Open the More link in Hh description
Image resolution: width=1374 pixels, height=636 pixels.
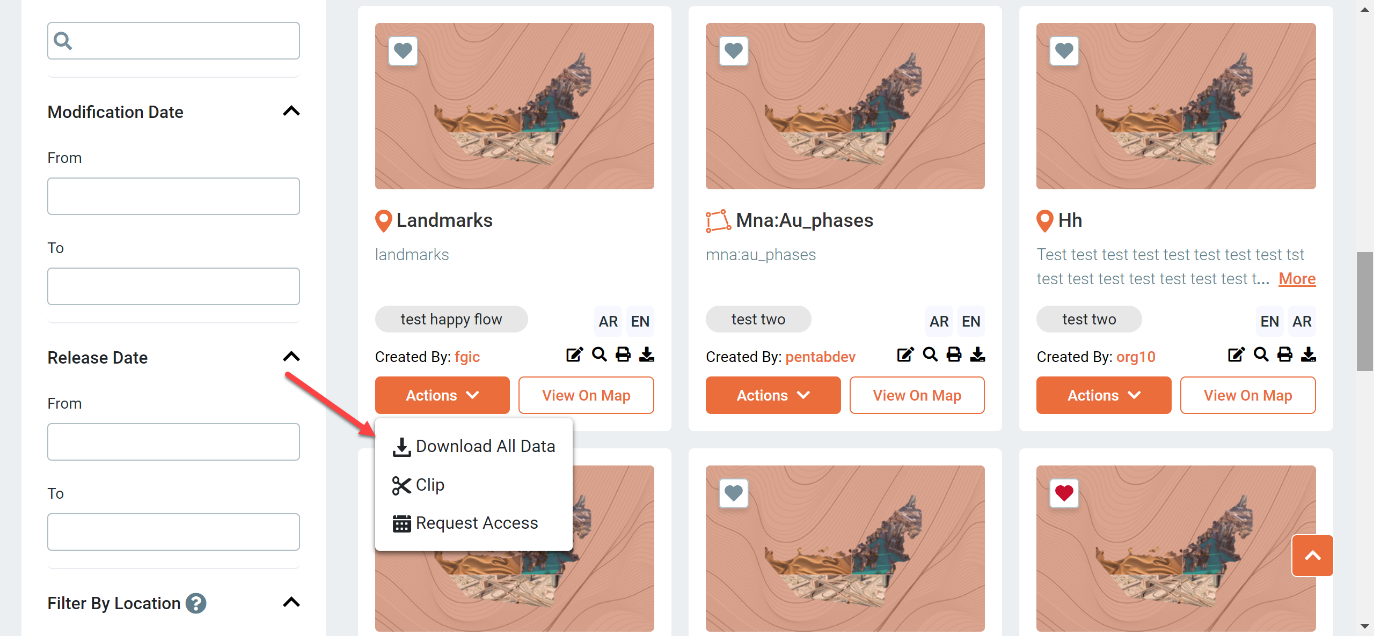[x=1297, y=279]
